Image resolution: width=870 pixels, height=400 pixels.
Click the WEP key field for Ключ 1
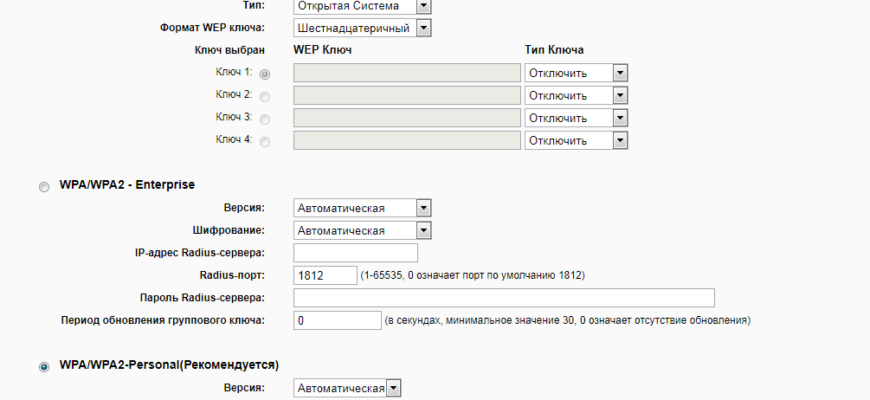click(407, 73)
